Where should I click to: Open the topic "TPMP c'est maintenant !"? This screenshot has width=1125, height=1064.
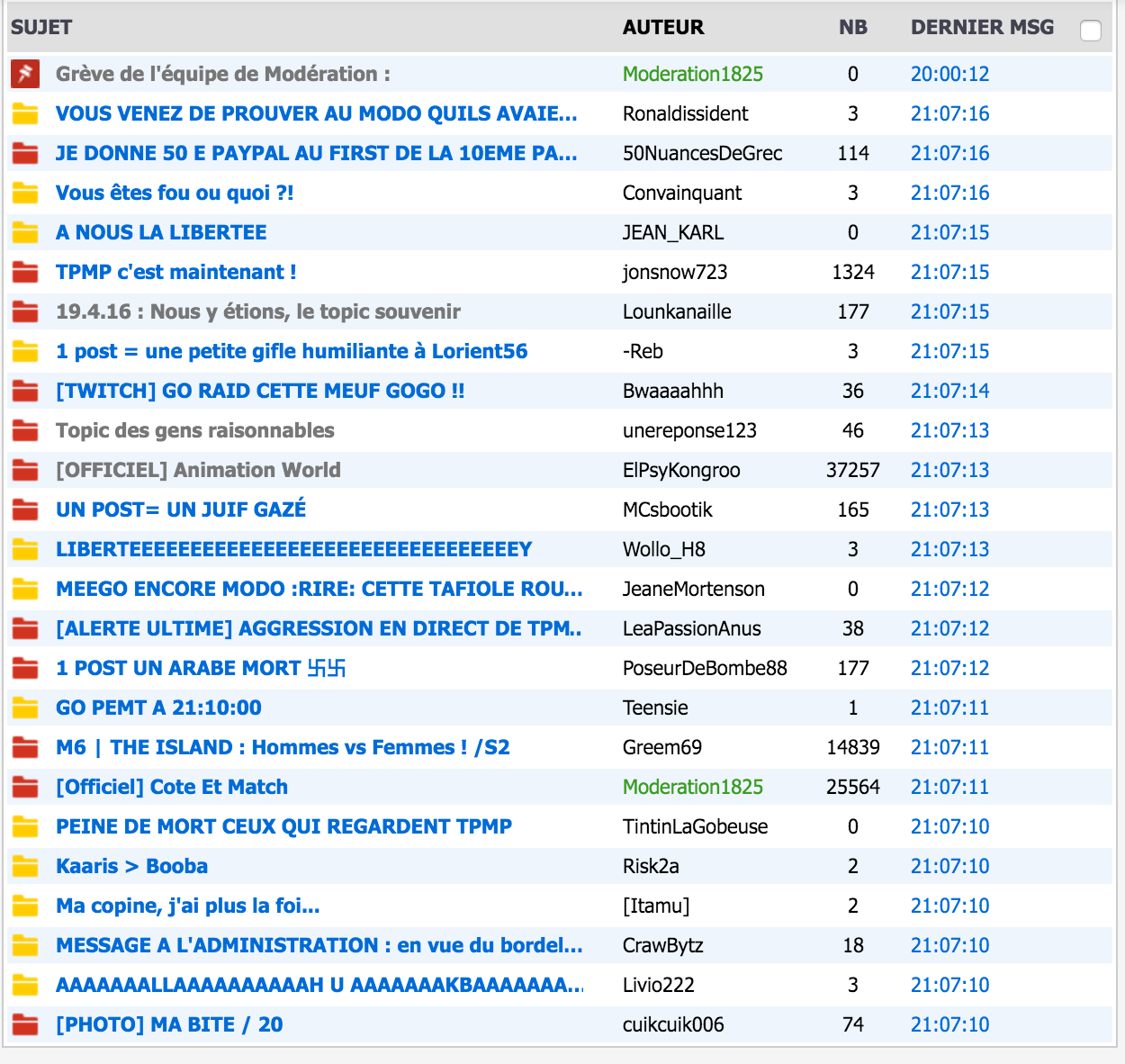point(175,272)
